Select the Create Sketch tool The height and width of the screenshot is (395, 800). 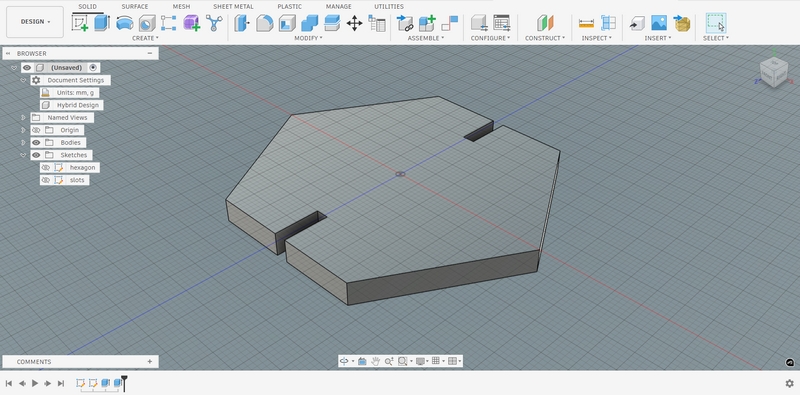(80, 23)
